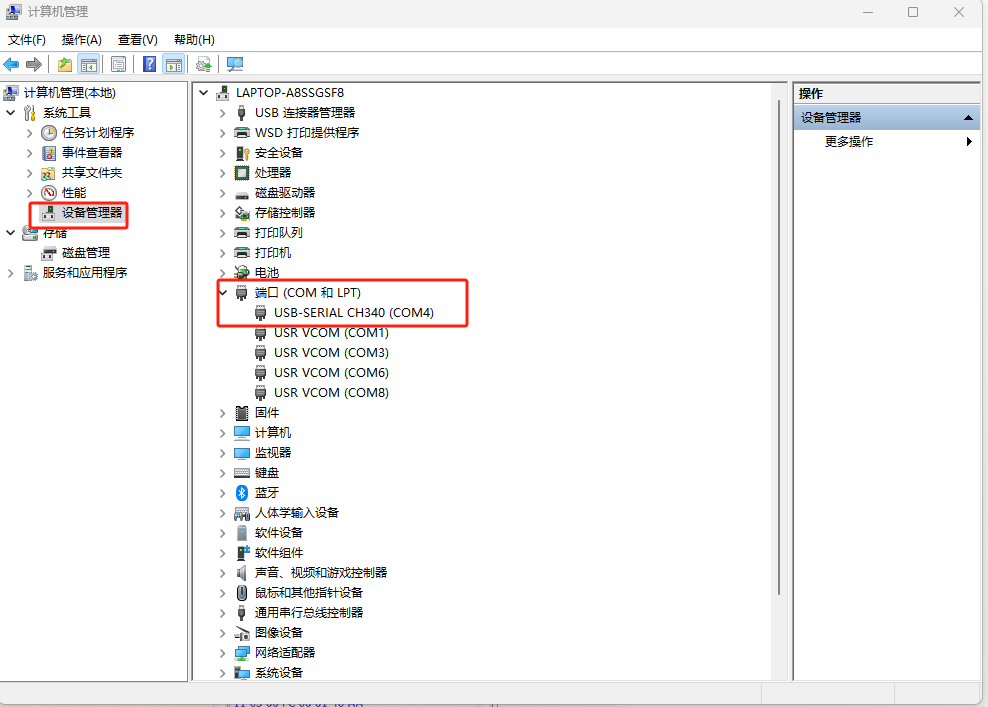Click the 事件查看器 icon

click(x=49, y=153)
